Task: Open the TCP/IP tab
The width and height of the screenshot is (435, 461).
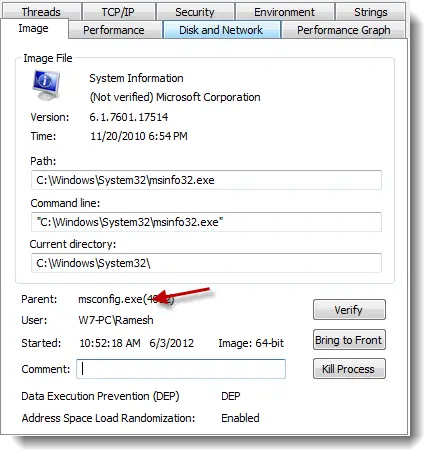Action: [x=118, y=12]
